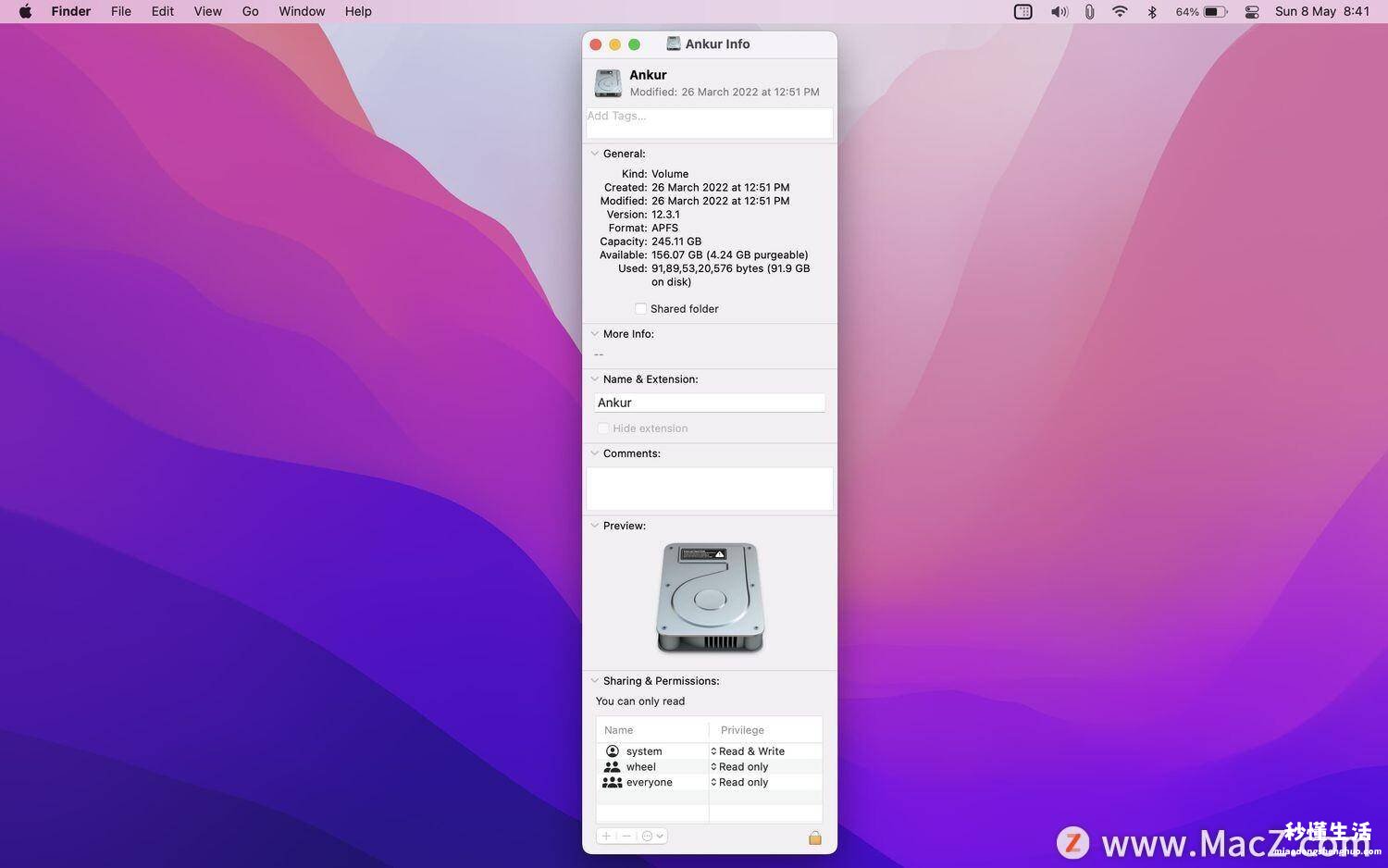1388x868 pixels.
Task: Click the Ankur disk icon in the header
Action: pos(608,83)
